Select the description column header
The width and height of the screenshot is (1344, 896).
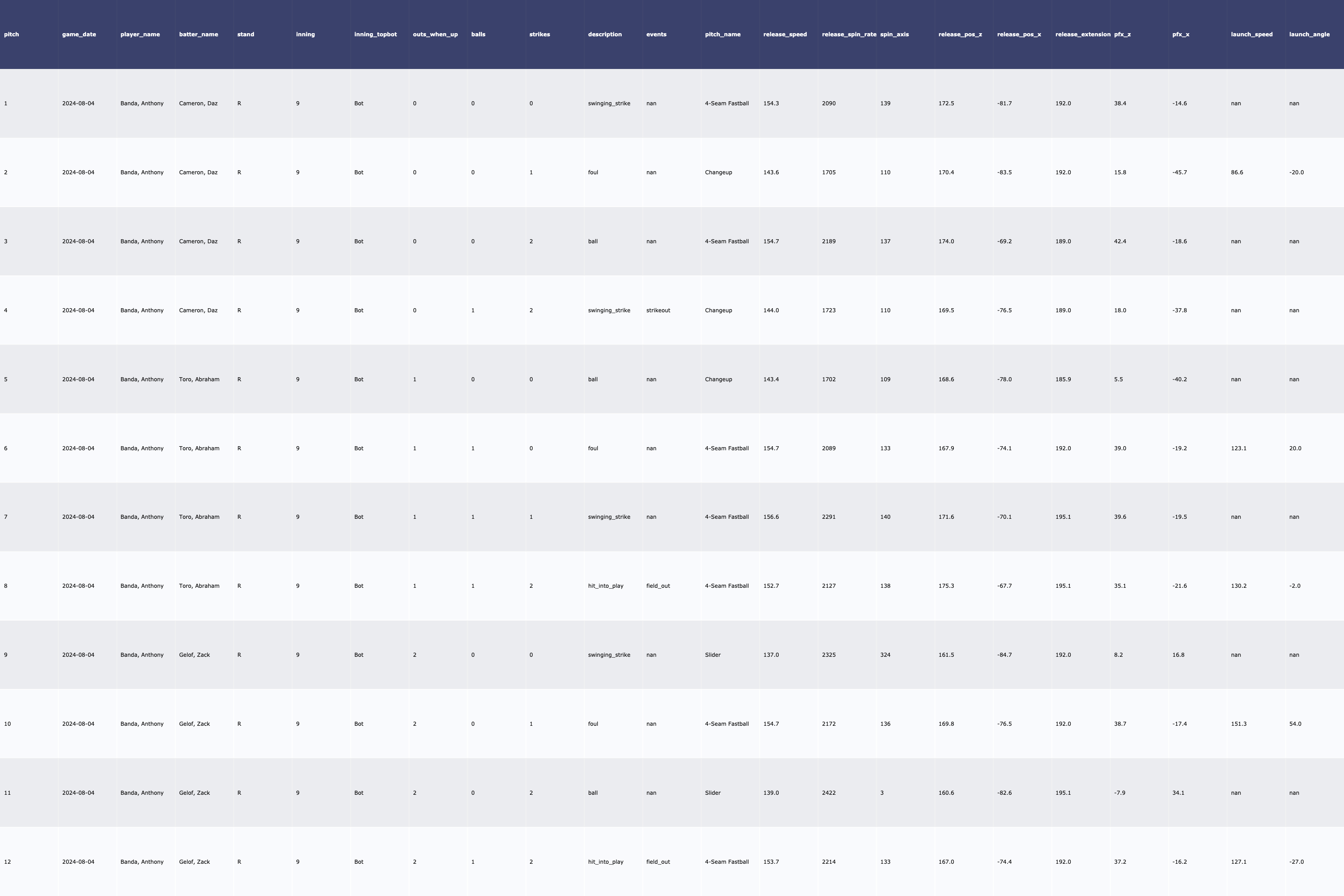[604, 34]
